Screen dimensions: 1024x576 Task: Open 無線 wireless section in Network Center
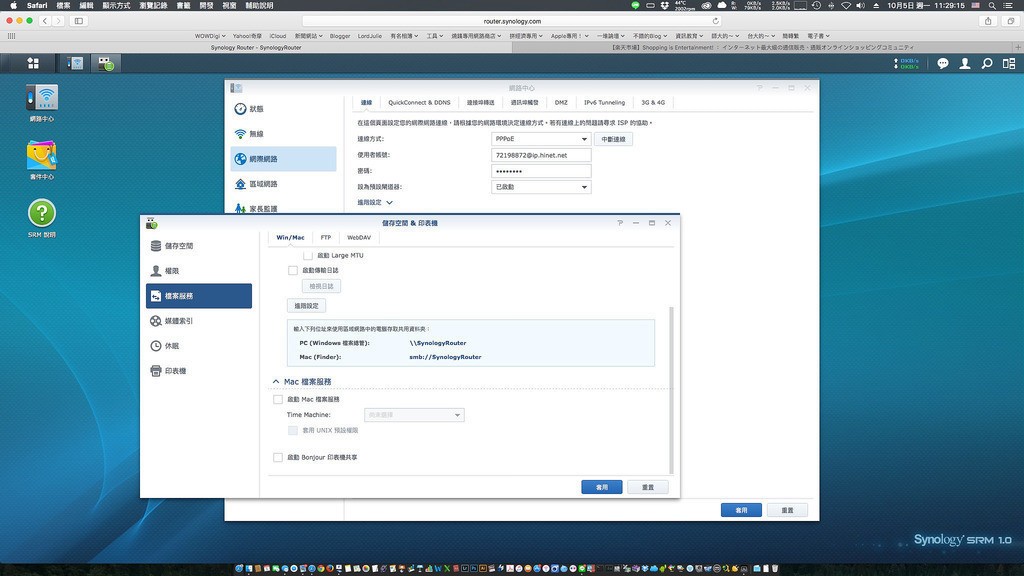coord(283,134)
